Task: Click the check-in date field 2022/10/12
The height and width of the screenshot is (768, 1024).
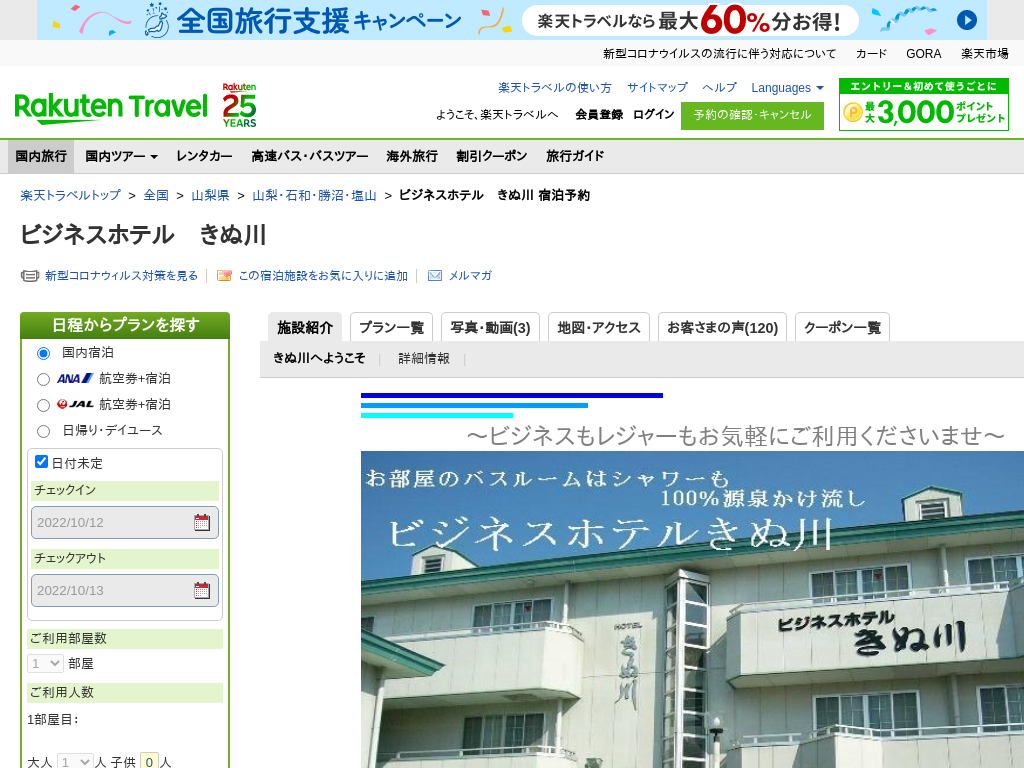Action: [125, 522]
